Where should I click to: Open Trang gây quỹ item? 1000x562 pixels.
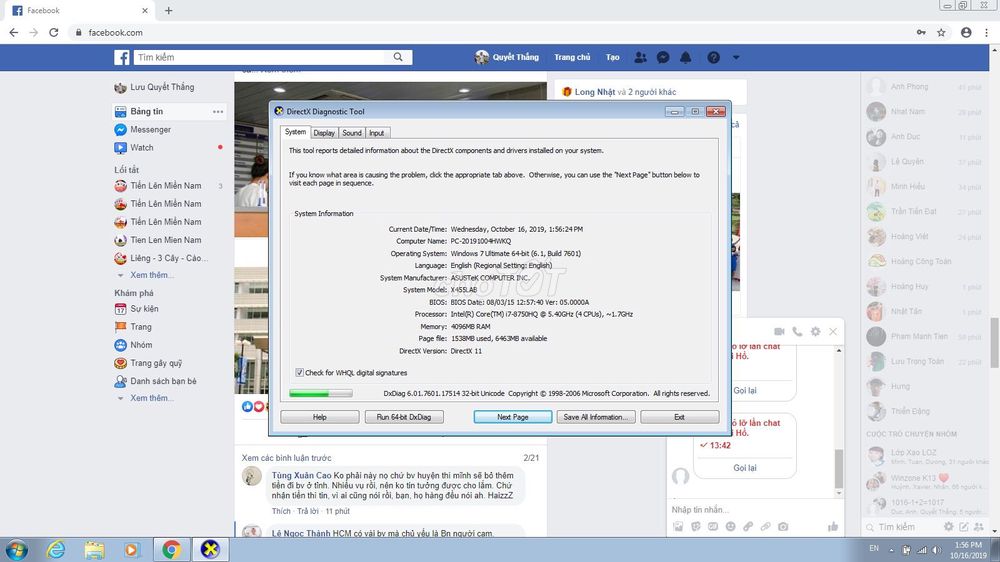148,363
